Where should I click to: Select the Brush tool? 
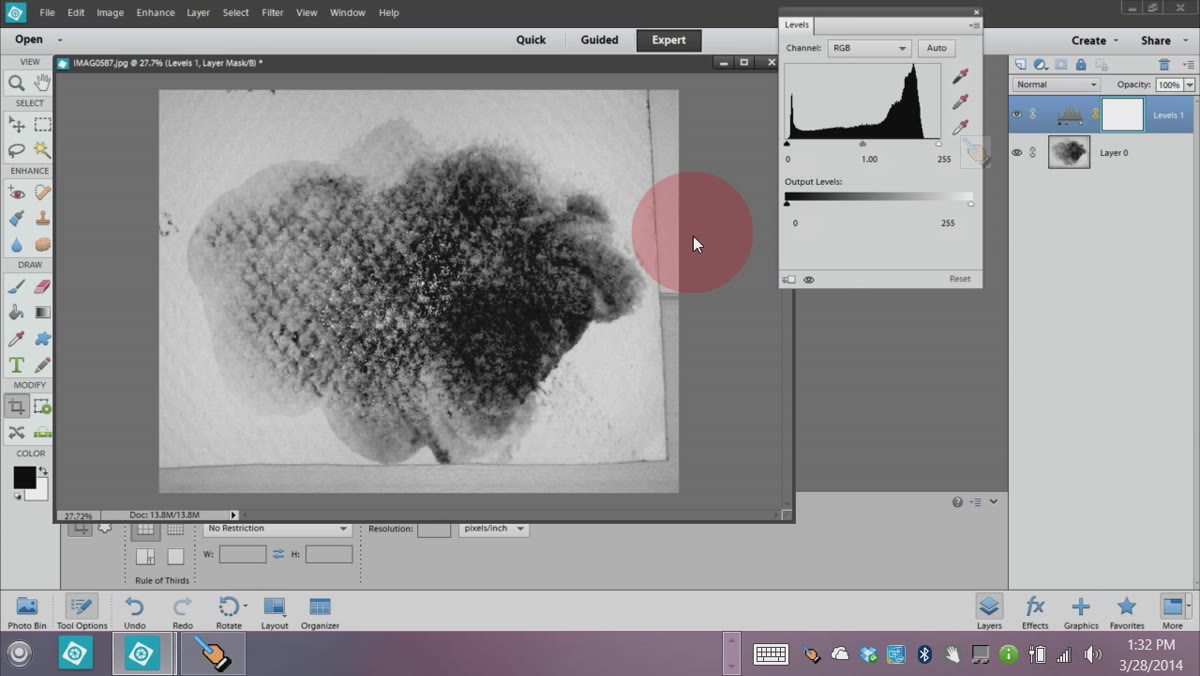(x=16, y=286)
